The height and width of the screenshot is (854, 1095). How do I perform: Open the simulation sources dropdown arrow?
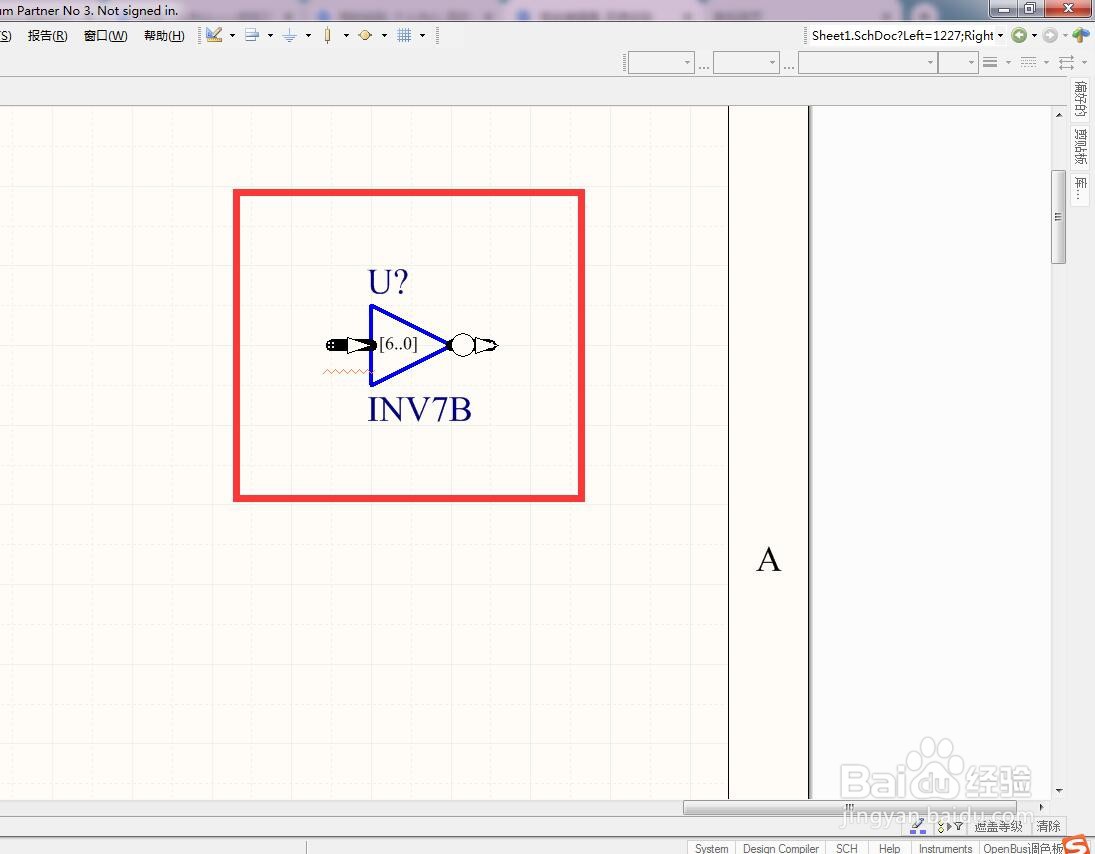384,35
